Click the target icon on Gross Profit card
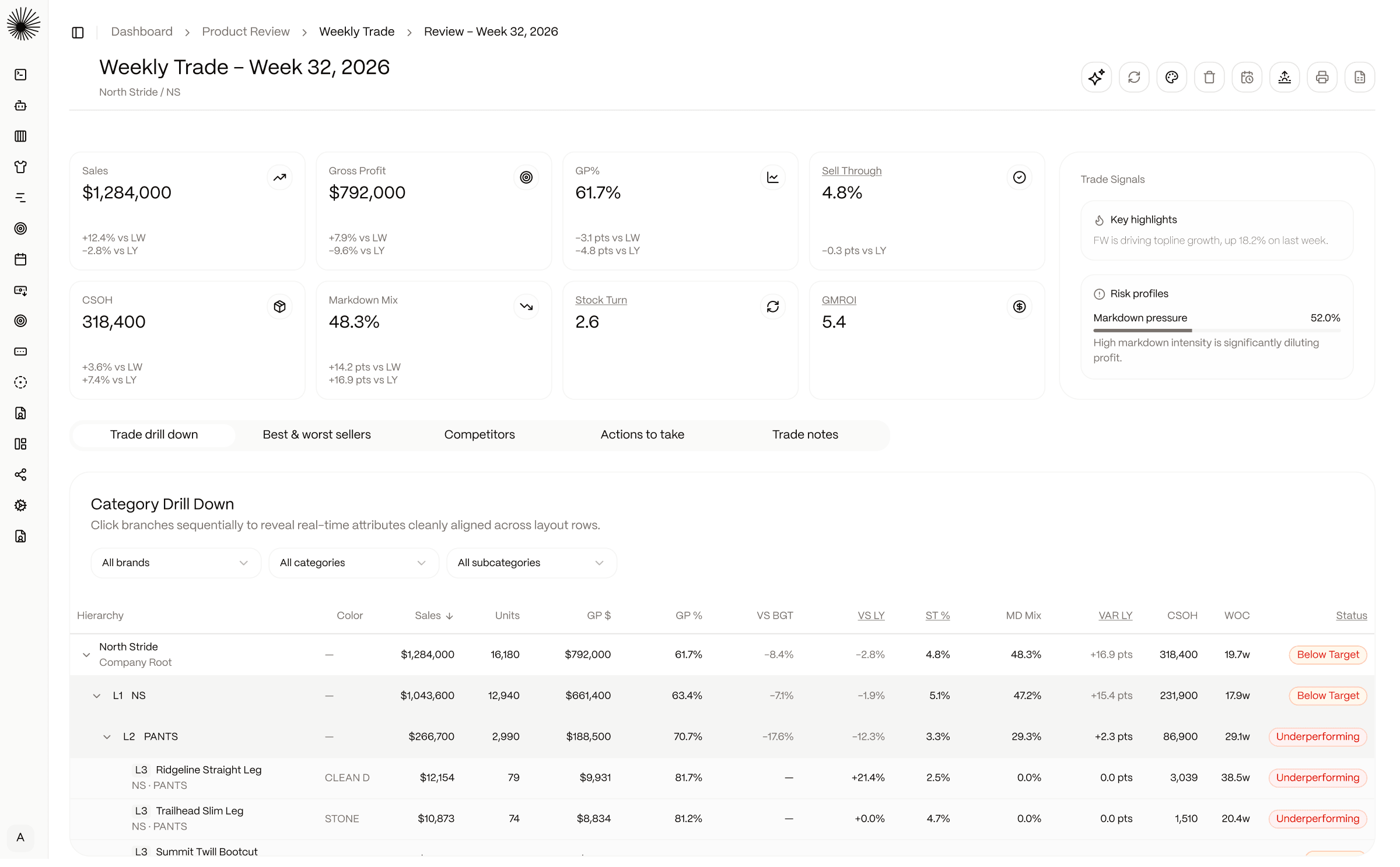Screen dimensions: 1400x867 tap(526, 177)
